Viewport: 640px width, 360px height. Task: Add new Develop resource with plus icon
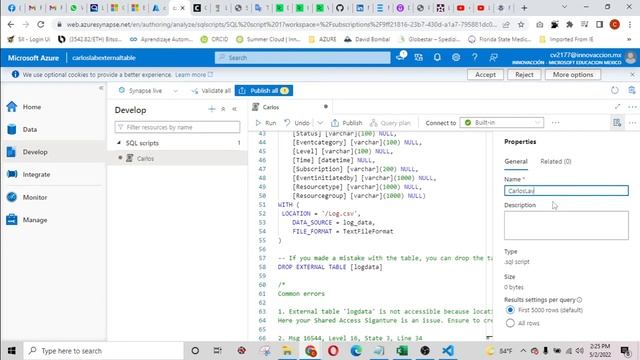pyautogui.click(x=211, y=109)
